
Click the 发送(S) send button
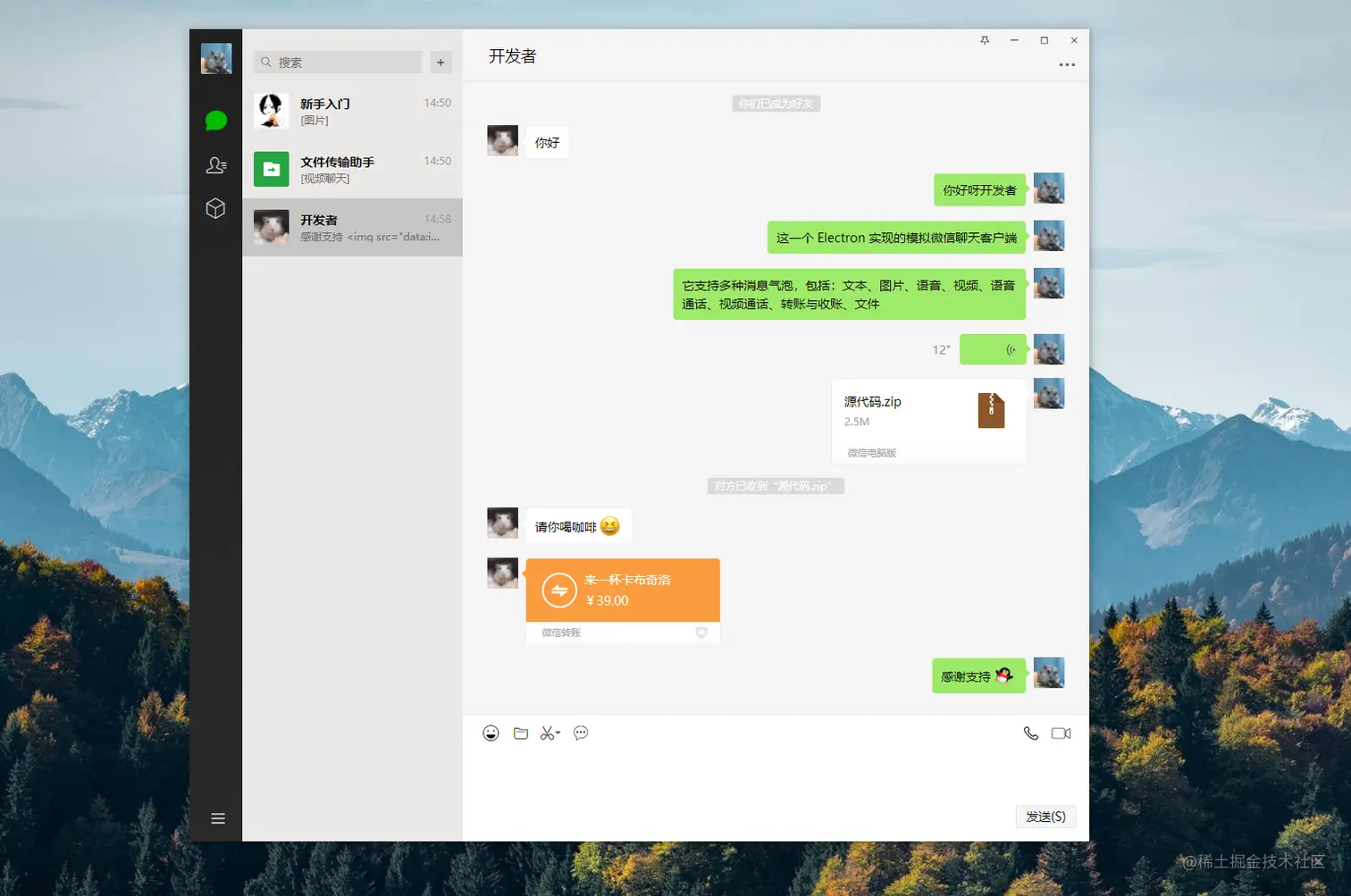click(x=1045, y=816)
